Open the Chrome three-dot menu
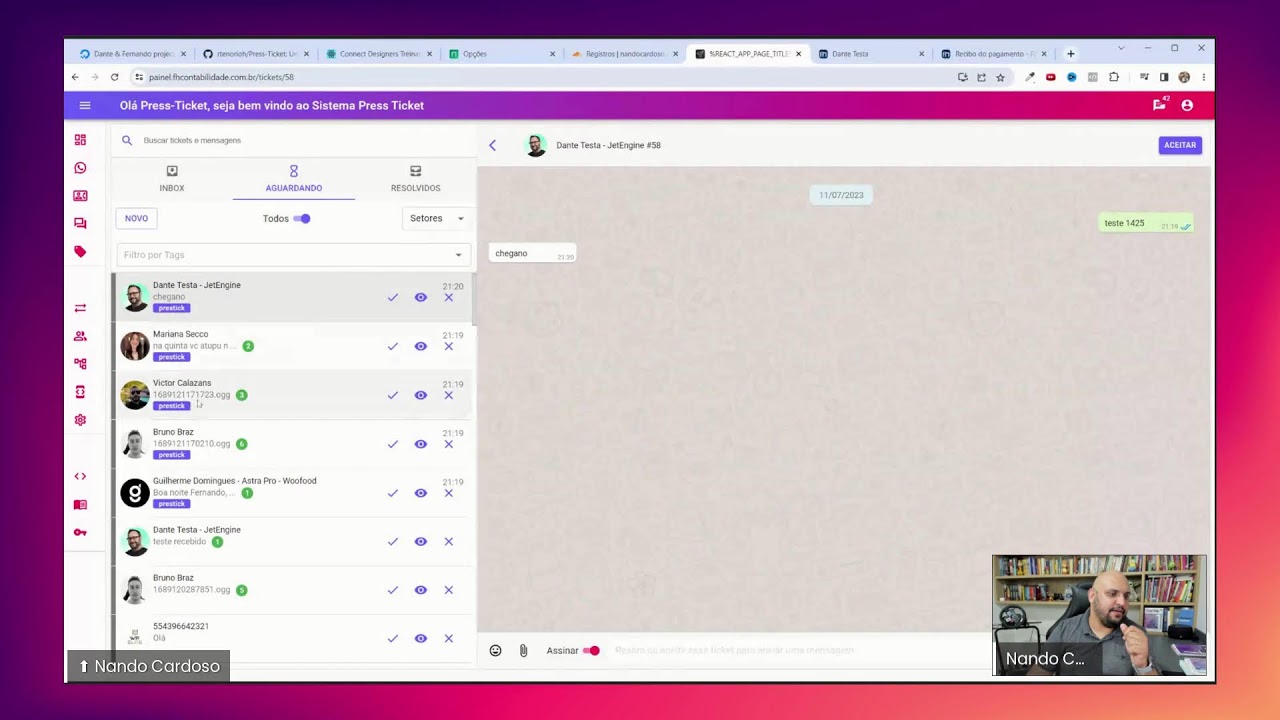The height and width of the screenshot is (720, 1280). tap(1203, 77)
